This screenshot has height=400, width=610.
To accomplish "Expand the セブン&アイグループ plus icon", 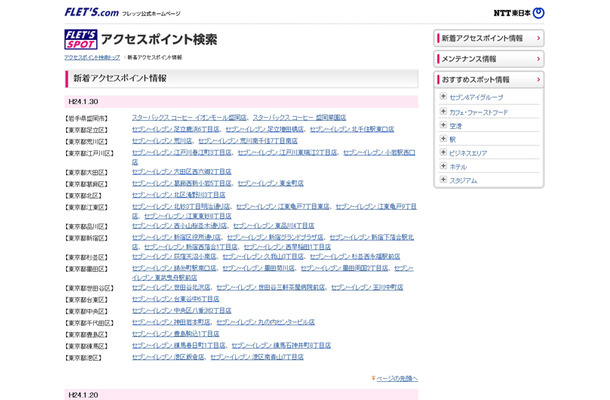I will click(x=443, y=96).
